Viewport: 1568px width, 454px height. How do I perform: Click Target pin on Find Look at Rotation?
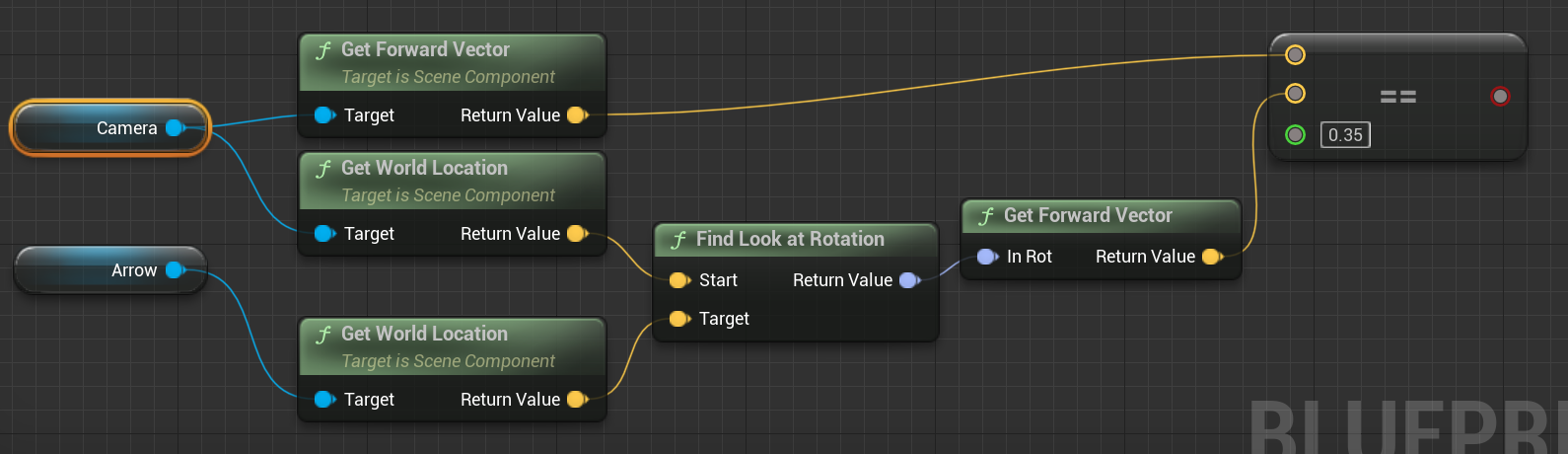click(679, 319)
